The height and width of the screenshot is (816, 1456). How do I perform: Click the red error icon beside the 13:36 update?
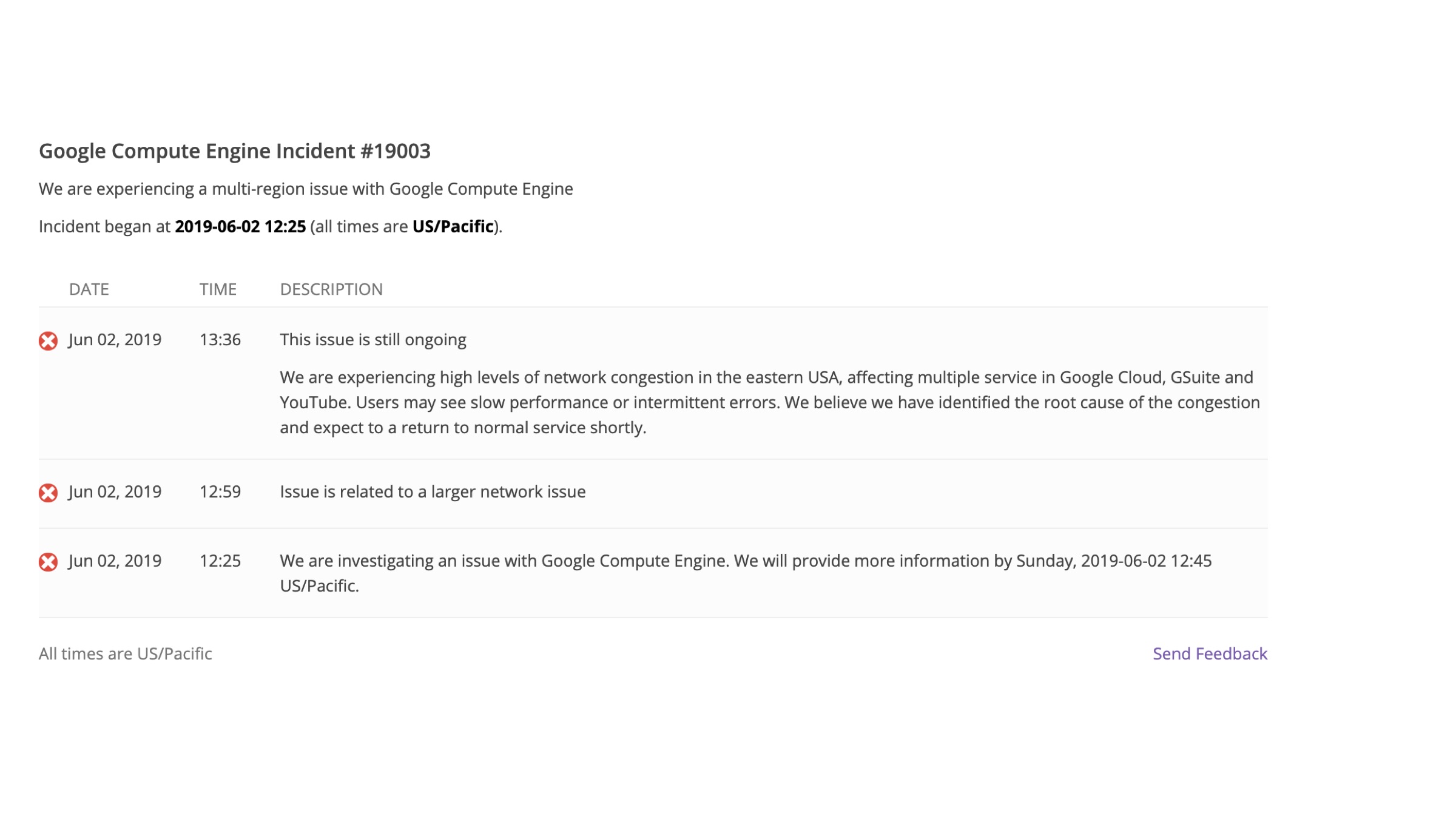click(49, 341)
